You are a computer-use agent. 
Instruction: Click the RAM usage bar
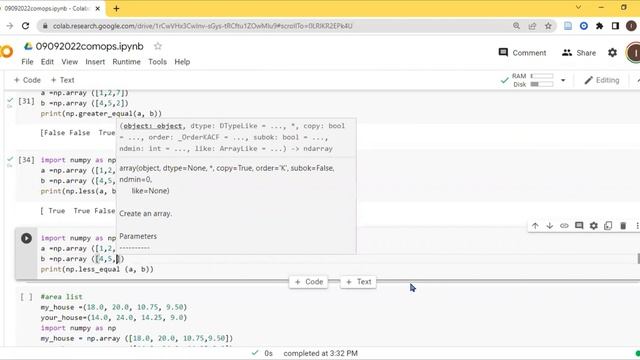pyautogui.click(x=542, y=76)
